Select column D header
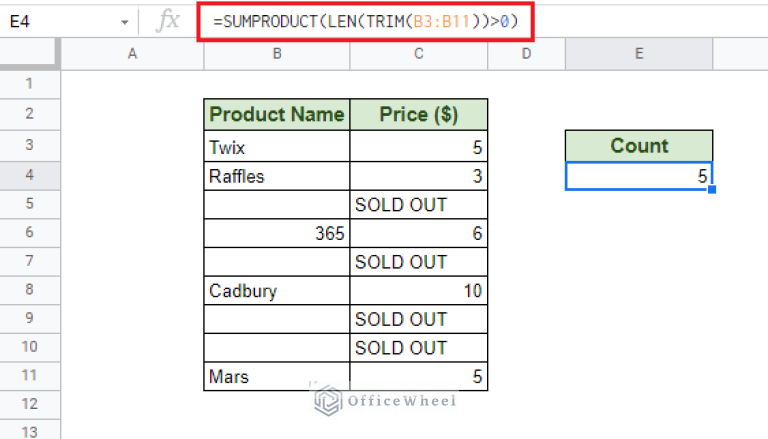Image resolution: width=768 pixels, height=439 pixels. click(x=526, y=54)
